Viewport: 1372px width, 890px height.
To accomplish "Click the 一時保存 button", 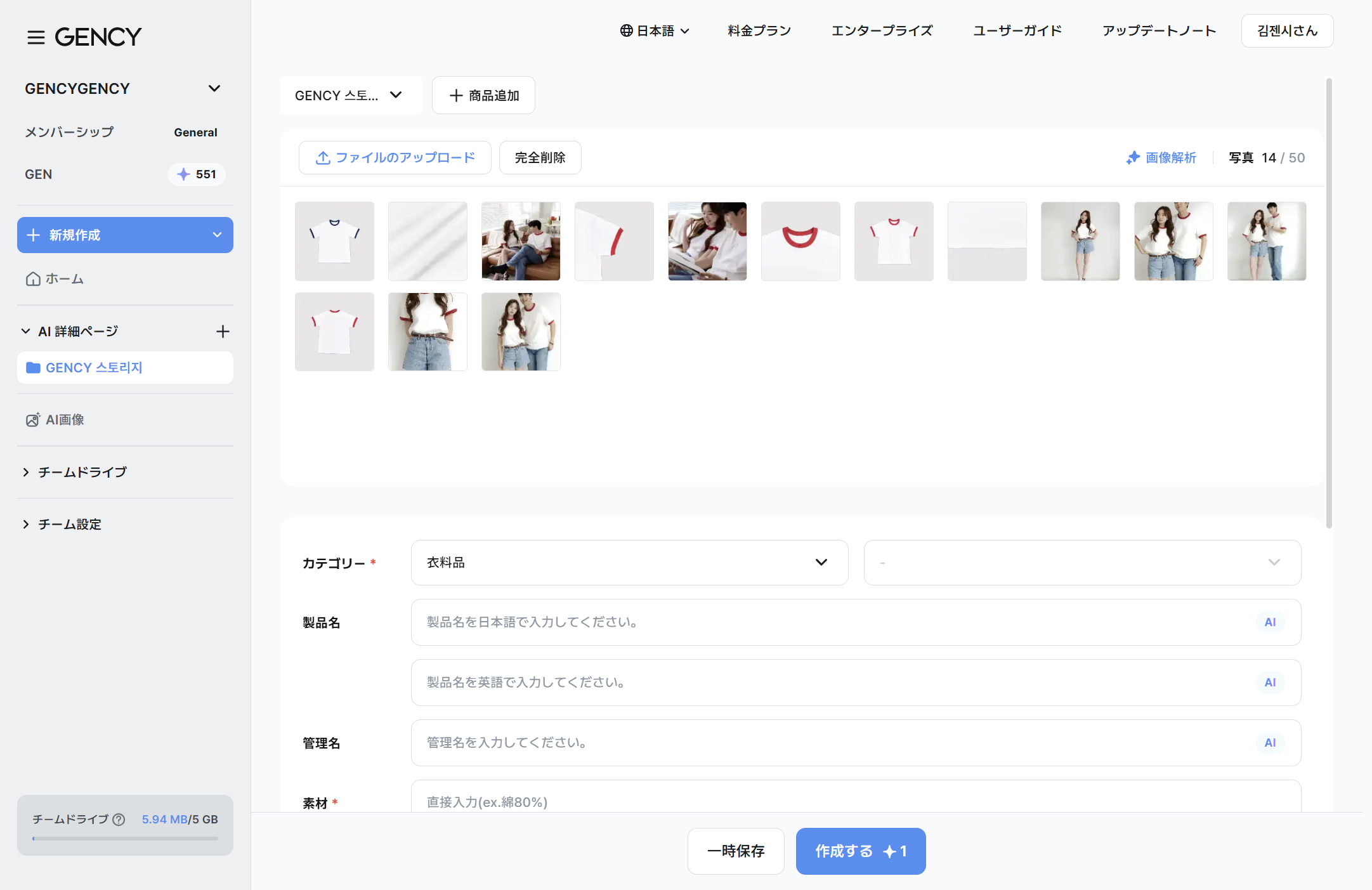I will coord(736,851).
